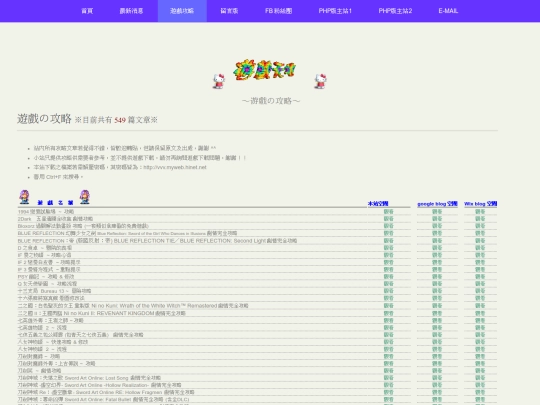The height and width of the screenshot is (405, 540).
Task: Open Wix blog 觀看 for REVENANT KINGDOM row
Action: pyautogui.click(x=480, y=313)
